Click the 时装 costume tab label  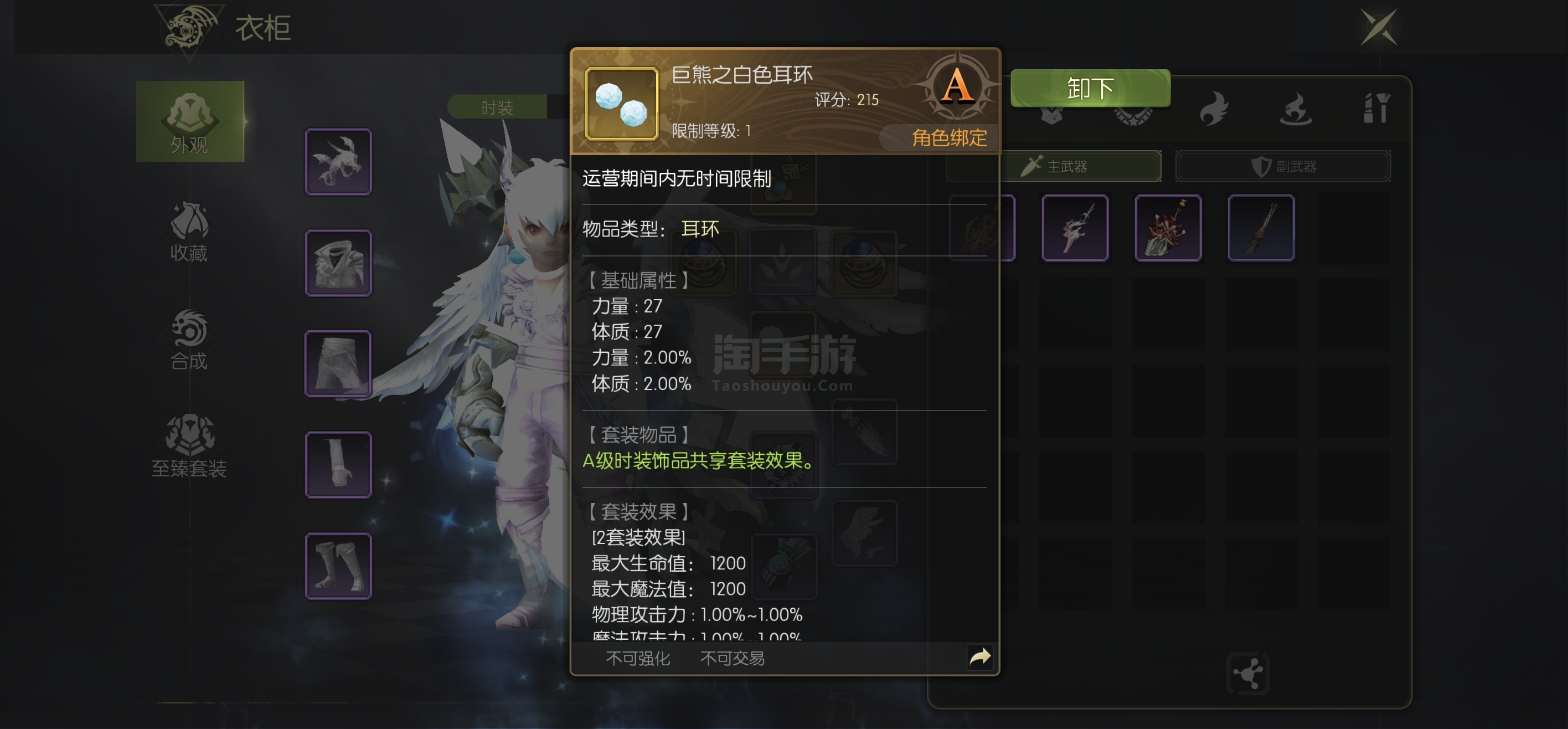(497, 108)
